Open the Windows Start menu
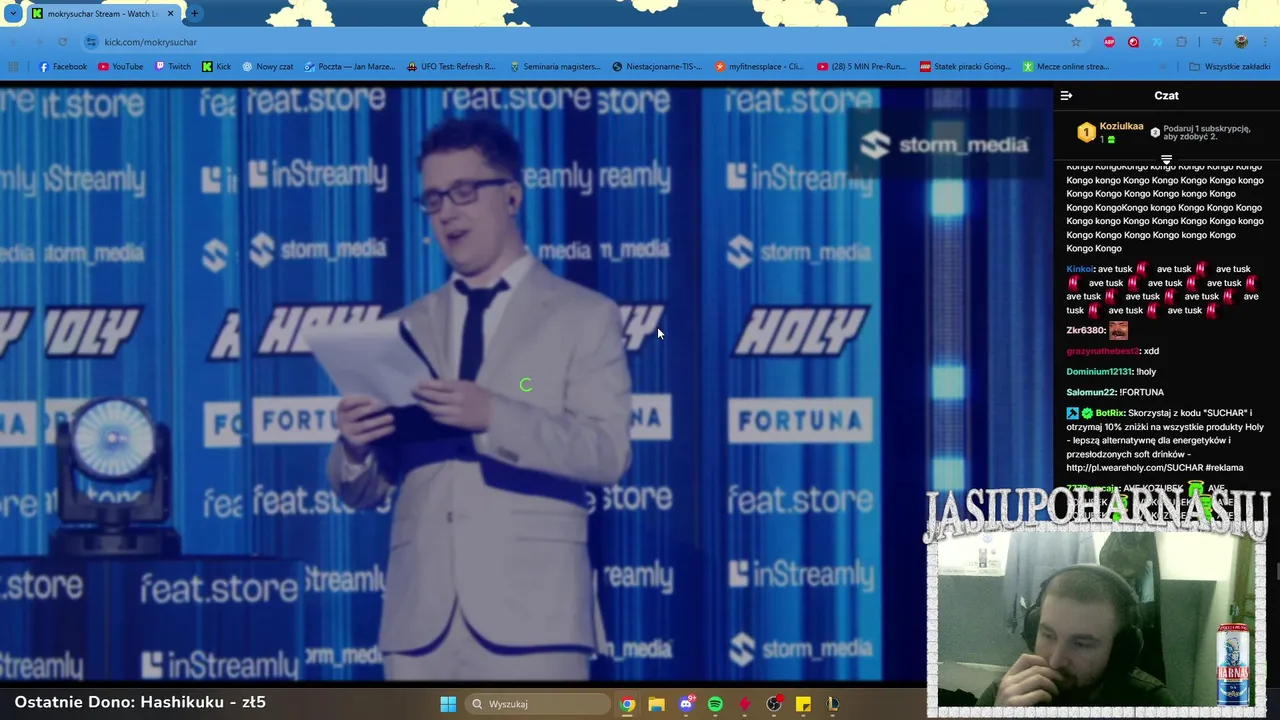Viewport: 1280px width, 720px height. pyautogui.click(x=448, y=704)
